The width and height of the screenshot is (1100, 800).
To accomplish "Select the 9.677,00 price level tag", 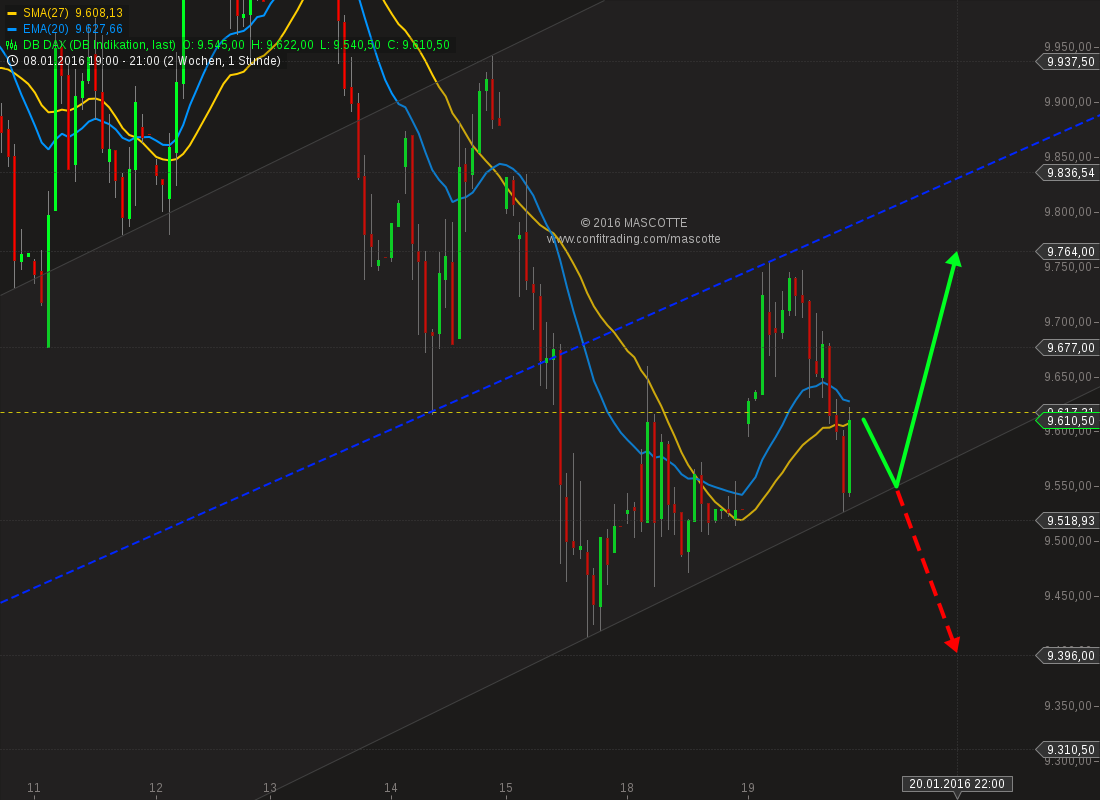I will pyautogui.click(x=1067, y=347).
